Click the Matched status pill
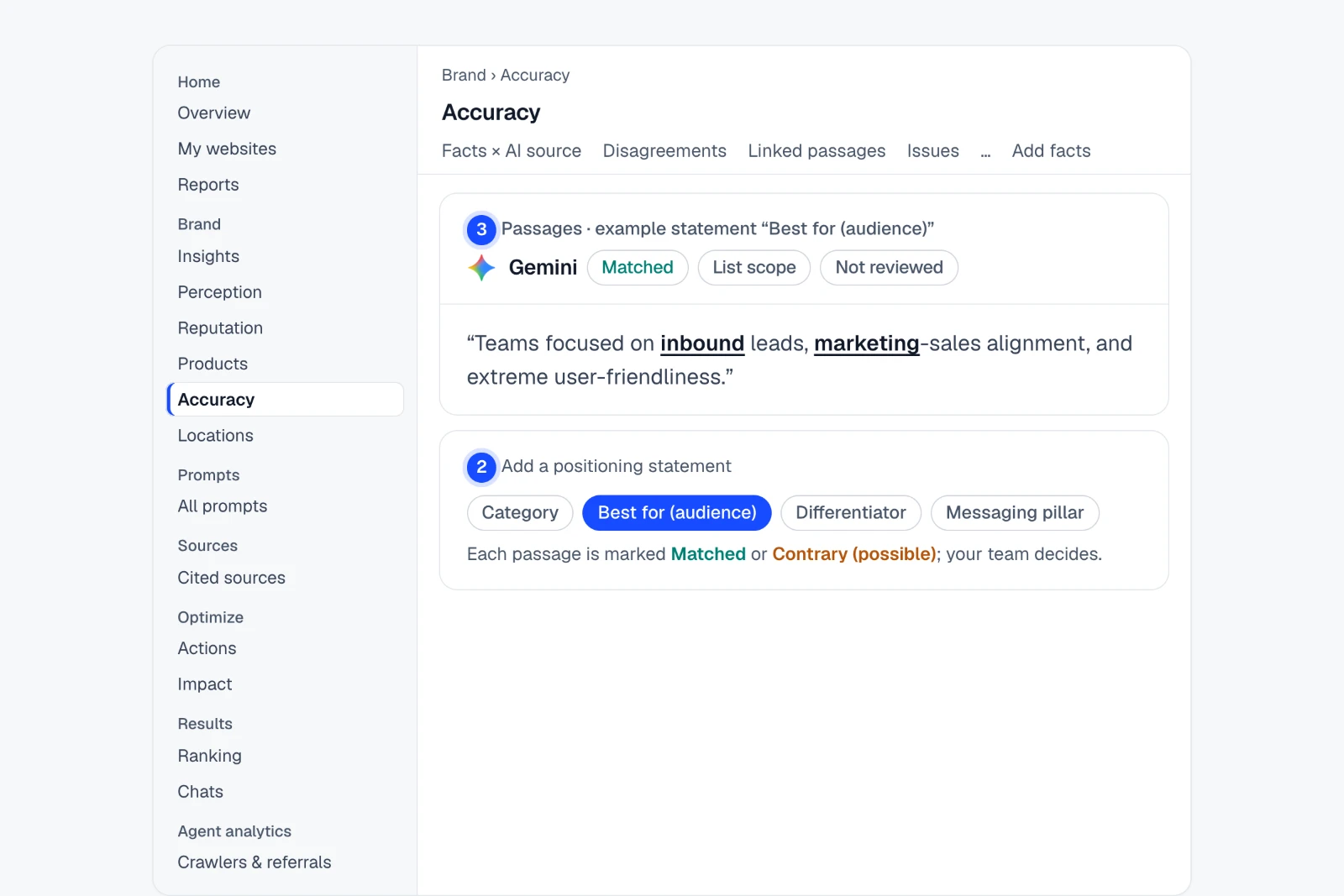1344x896 pixels. pyautogui.click(x=638, y=268)
